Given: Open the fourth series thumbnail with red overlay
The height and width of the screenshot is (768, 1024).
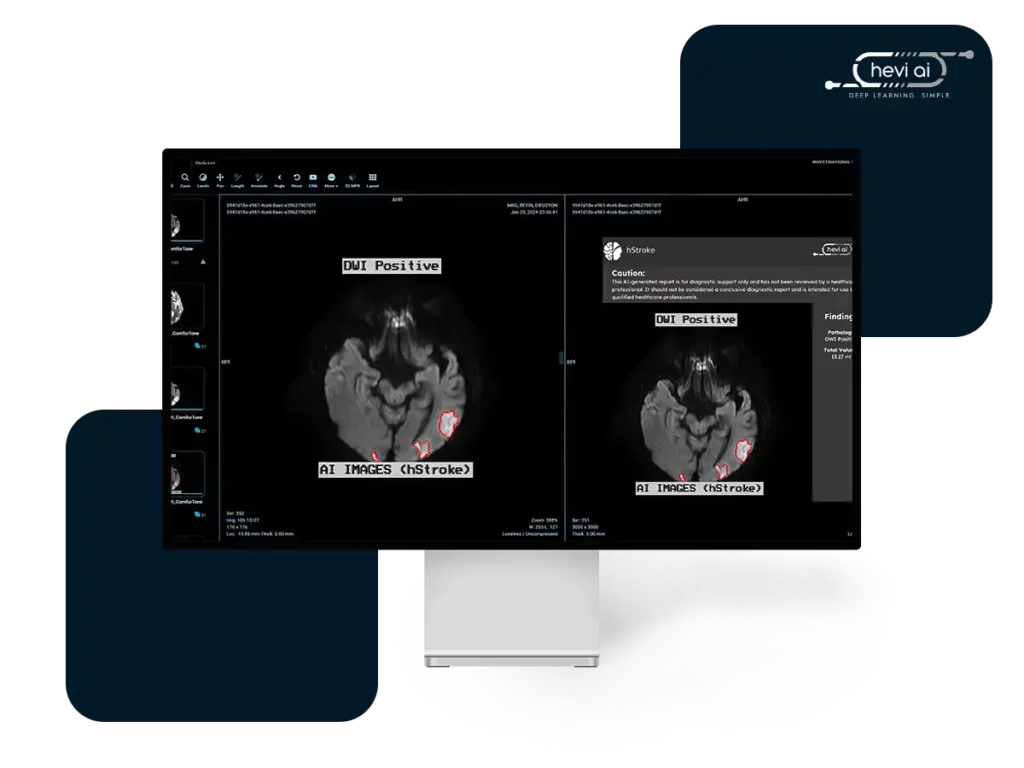Looking at the screenshot, I should (187, 473).
